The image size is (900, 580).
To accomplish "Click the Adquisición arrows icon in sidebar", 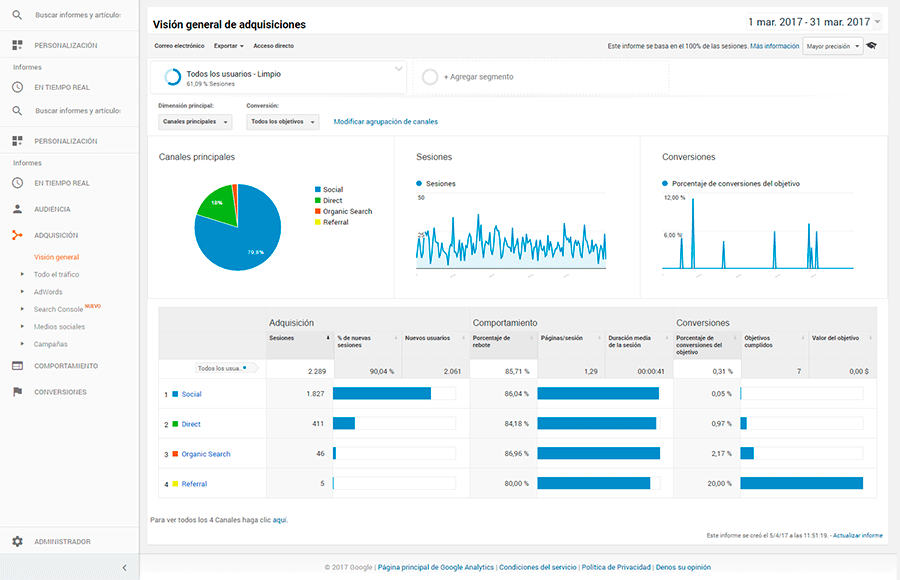I will [17, 235].
